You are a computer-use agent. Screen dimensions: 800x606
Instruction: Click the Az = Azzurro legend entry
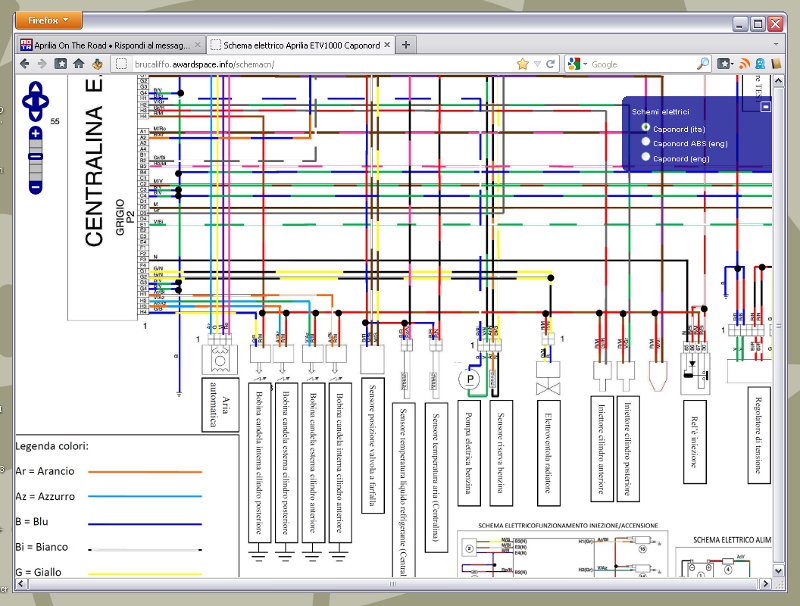click(108, 496)
